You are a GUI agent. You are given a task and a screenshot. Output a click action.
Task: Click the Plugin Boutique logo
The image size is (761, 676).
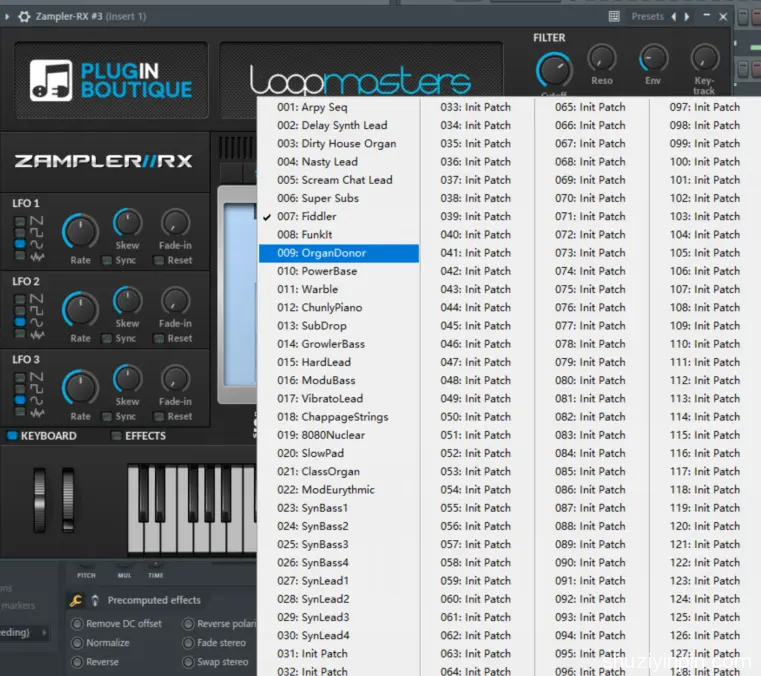point(110,80)
